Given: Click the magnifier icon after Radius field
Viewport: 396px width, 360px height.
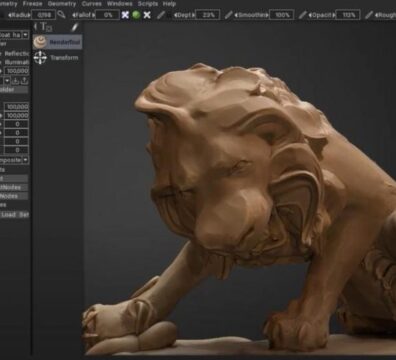Looking at the screenshot, I should [61, 15].
